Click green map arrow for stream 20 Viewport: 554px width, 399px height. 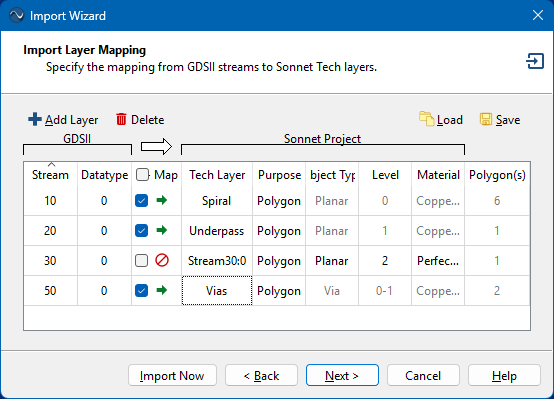click(162, 230)
